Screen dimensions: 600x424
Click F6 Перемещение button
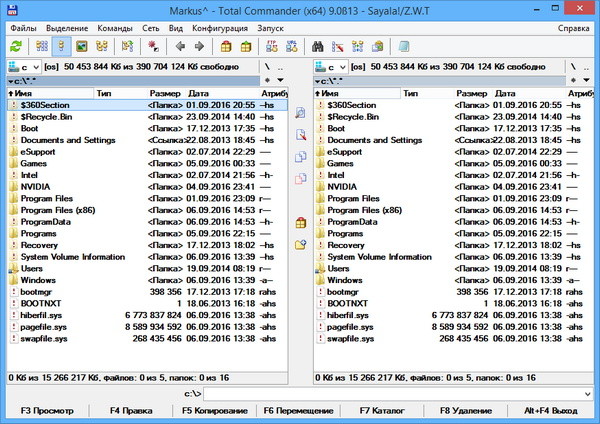coord(298,411)
